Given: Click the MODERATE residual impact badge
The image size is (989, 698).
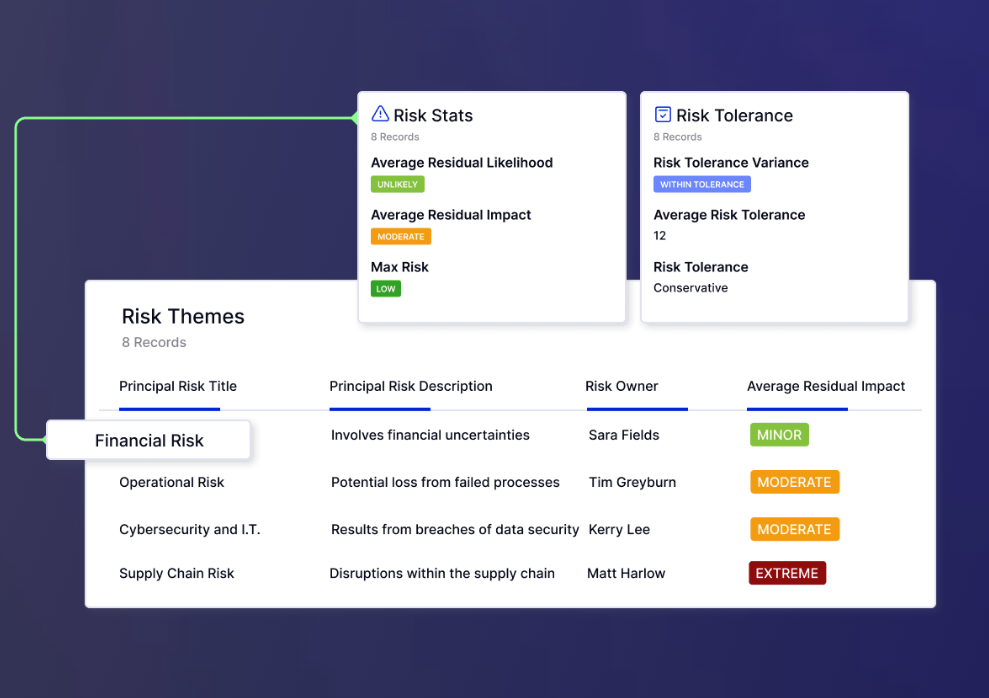Looking at the screenshot, I should [x=401, y=236].
